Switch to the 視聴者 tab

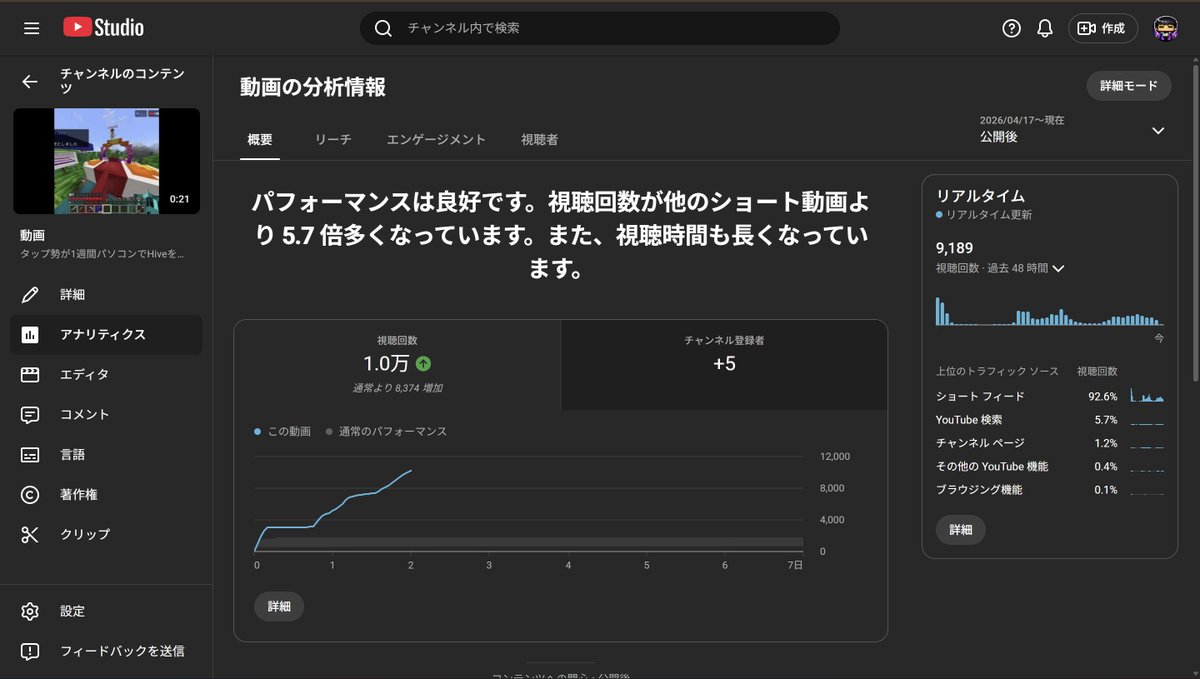[x=539, y=140]
